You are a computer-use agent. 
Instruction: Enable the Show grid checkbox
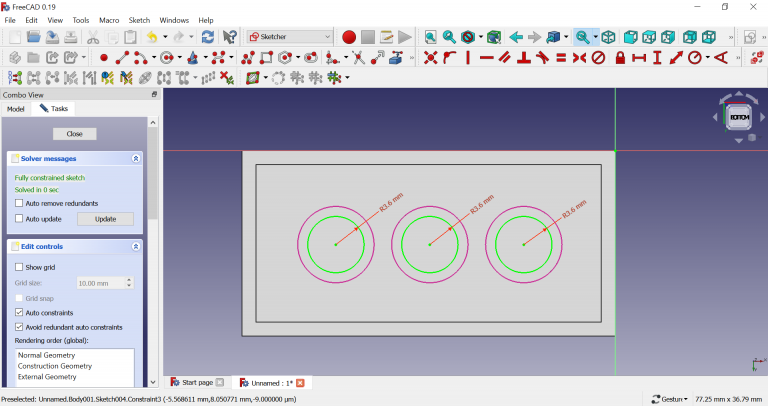[19, 267]
